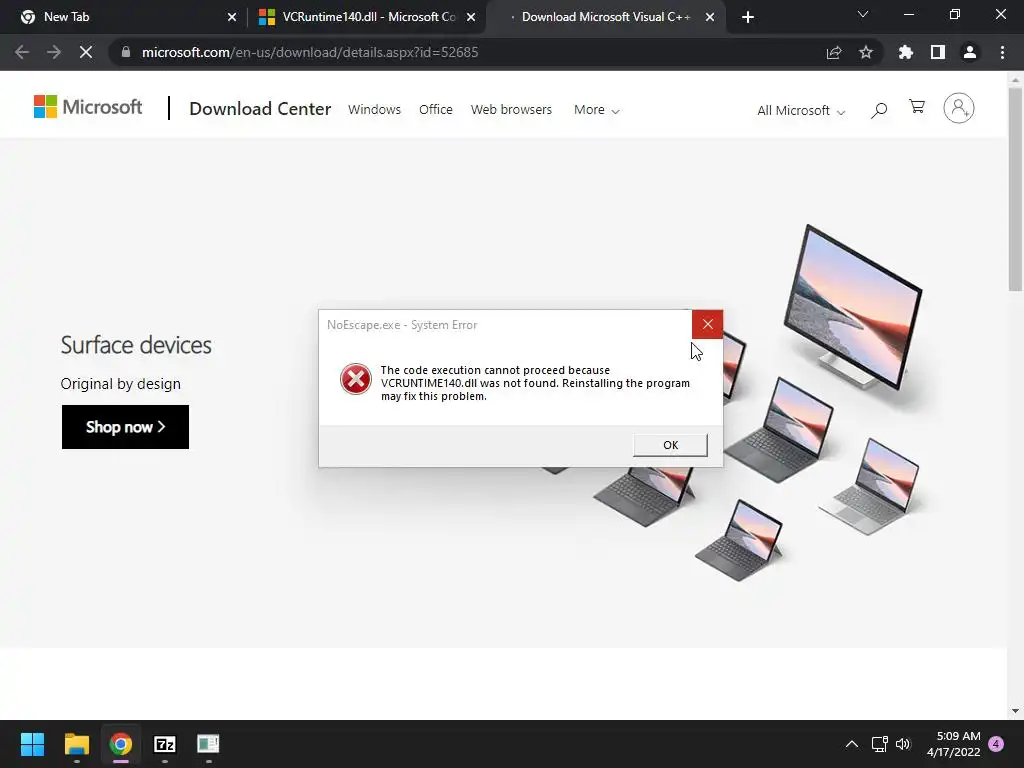The height and width of the screenshot is (768, 1024).
Task: Open File Explorer from the taskbar
Action: click(x=76, y=744)
